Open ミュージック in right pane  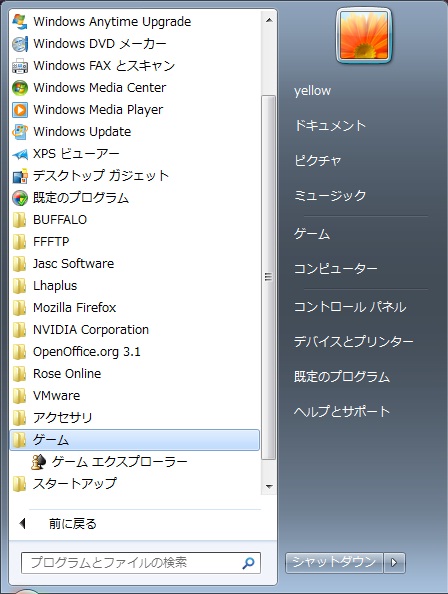(x=330, y=195)
